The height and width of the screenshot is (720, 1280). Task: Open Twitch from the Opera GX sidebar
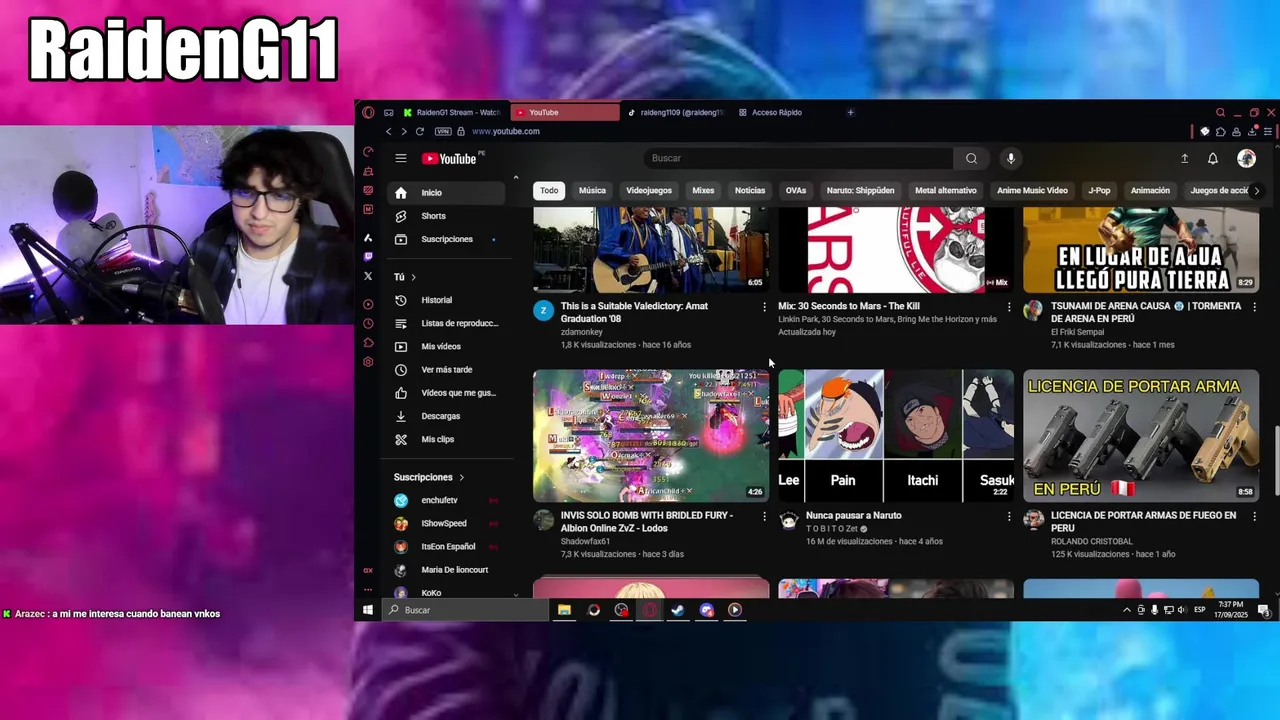(x=368, y=256)
